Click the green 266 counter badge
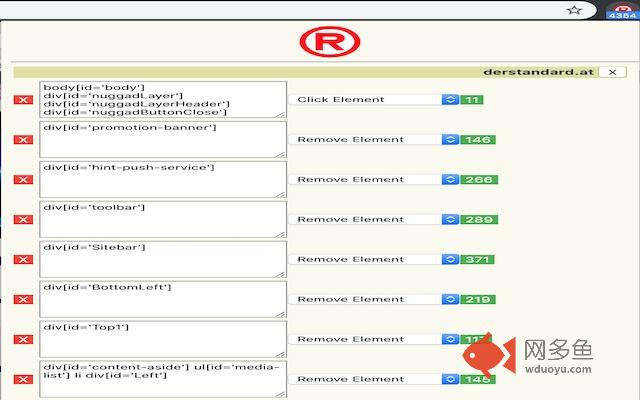 479,180
